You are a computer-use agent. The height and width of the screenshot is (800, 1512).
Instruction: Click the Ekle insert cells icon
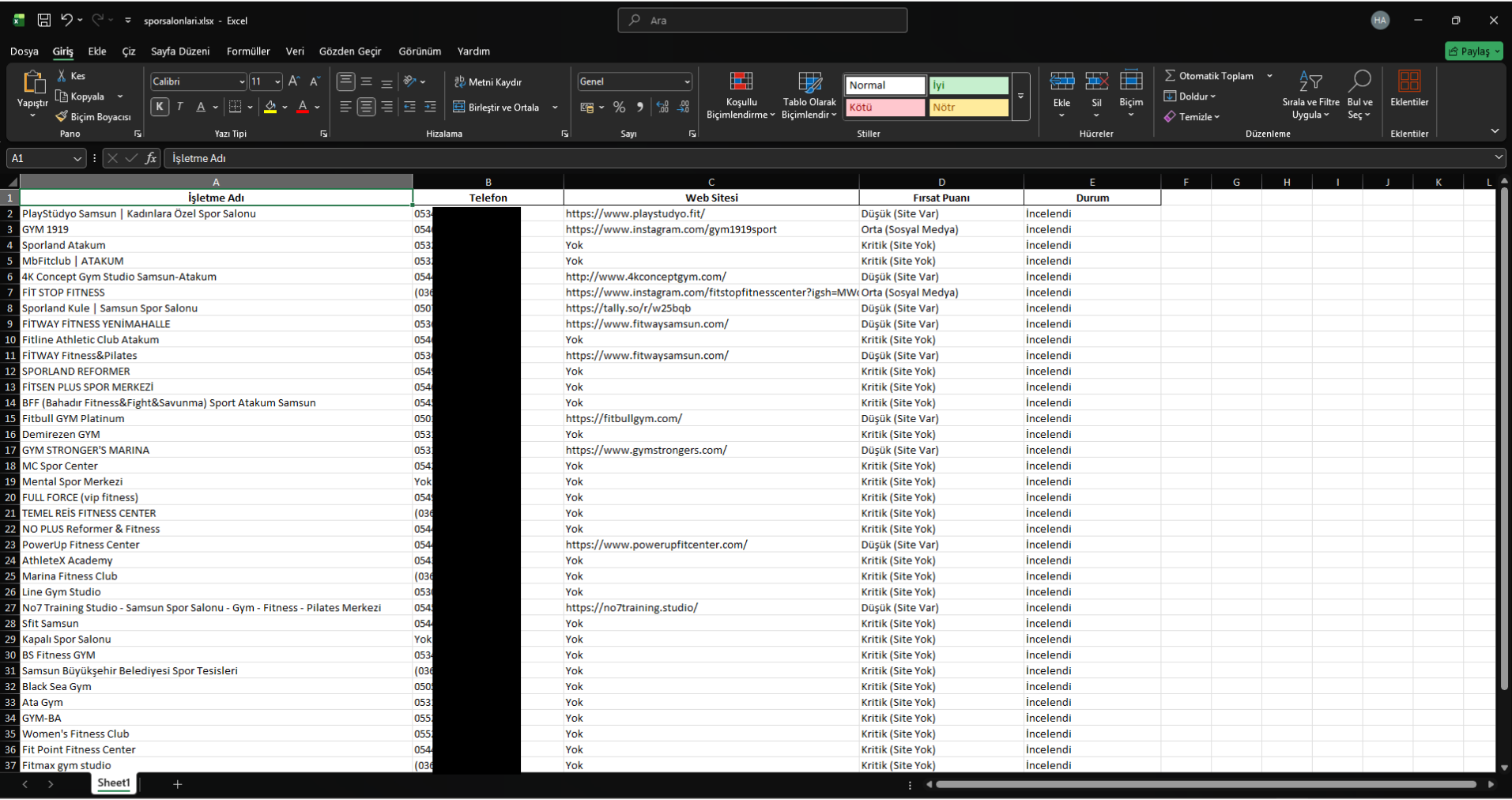pyautogui.click(x=1061, y=81)
